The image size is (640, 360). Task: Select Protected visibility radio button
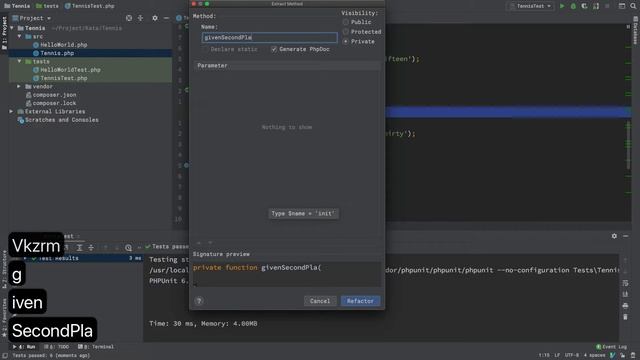[346, 32]
